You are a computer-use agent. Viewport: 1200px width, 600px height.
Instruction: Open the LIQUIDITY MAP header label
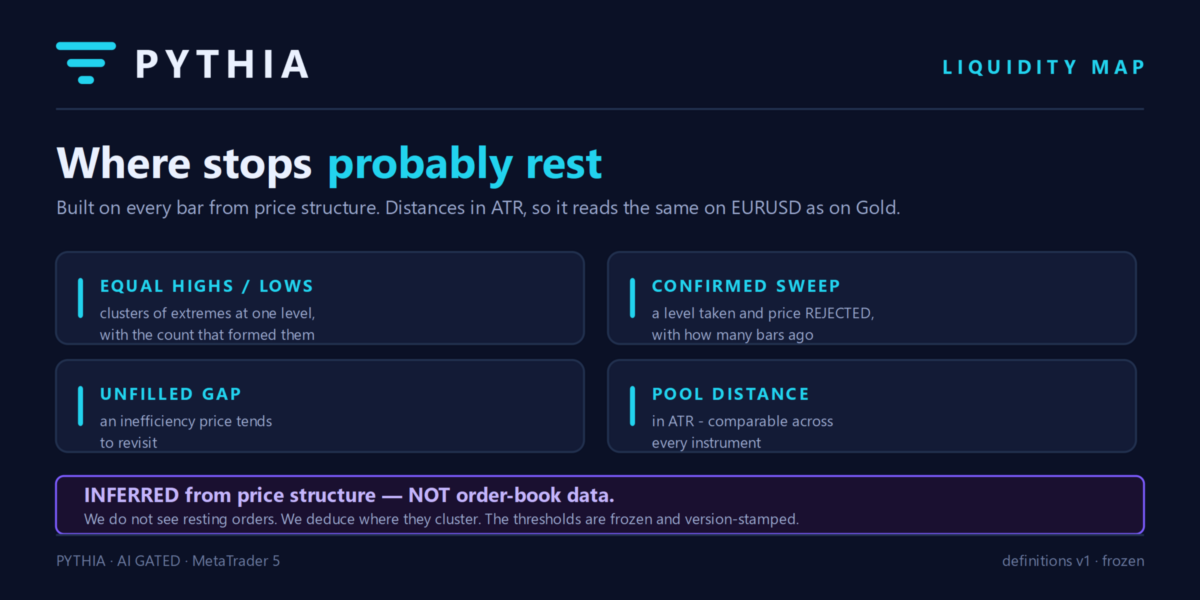pos(1044,67)
